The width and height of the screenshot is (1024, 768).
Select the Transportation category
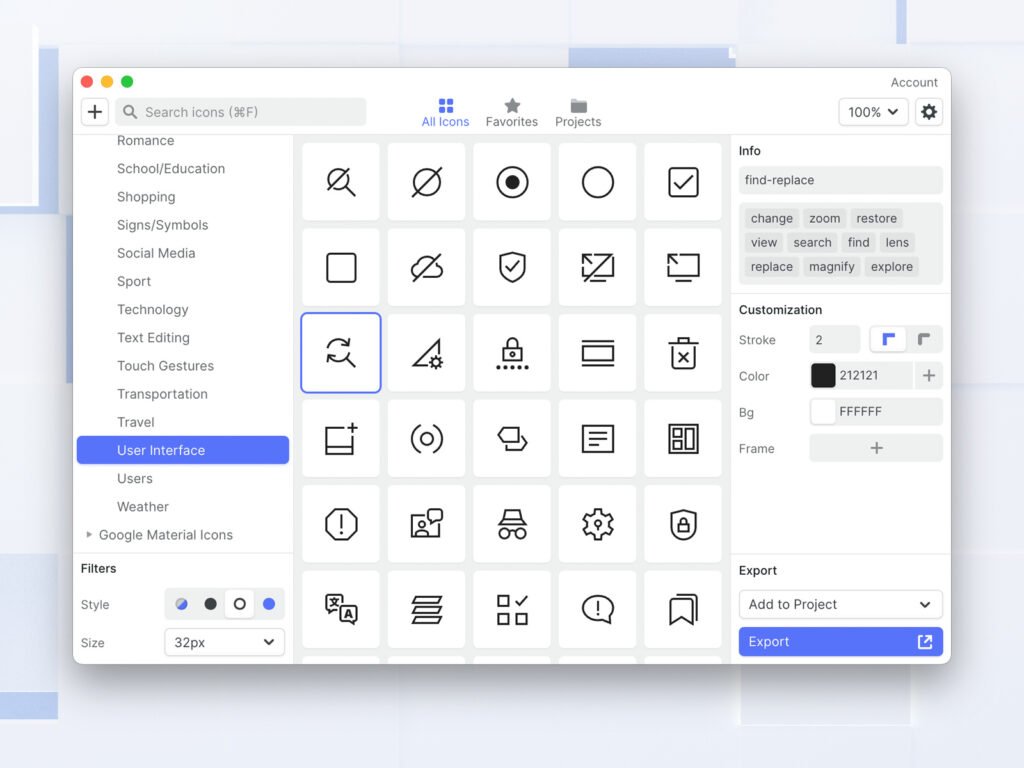[x=162, y=394]
